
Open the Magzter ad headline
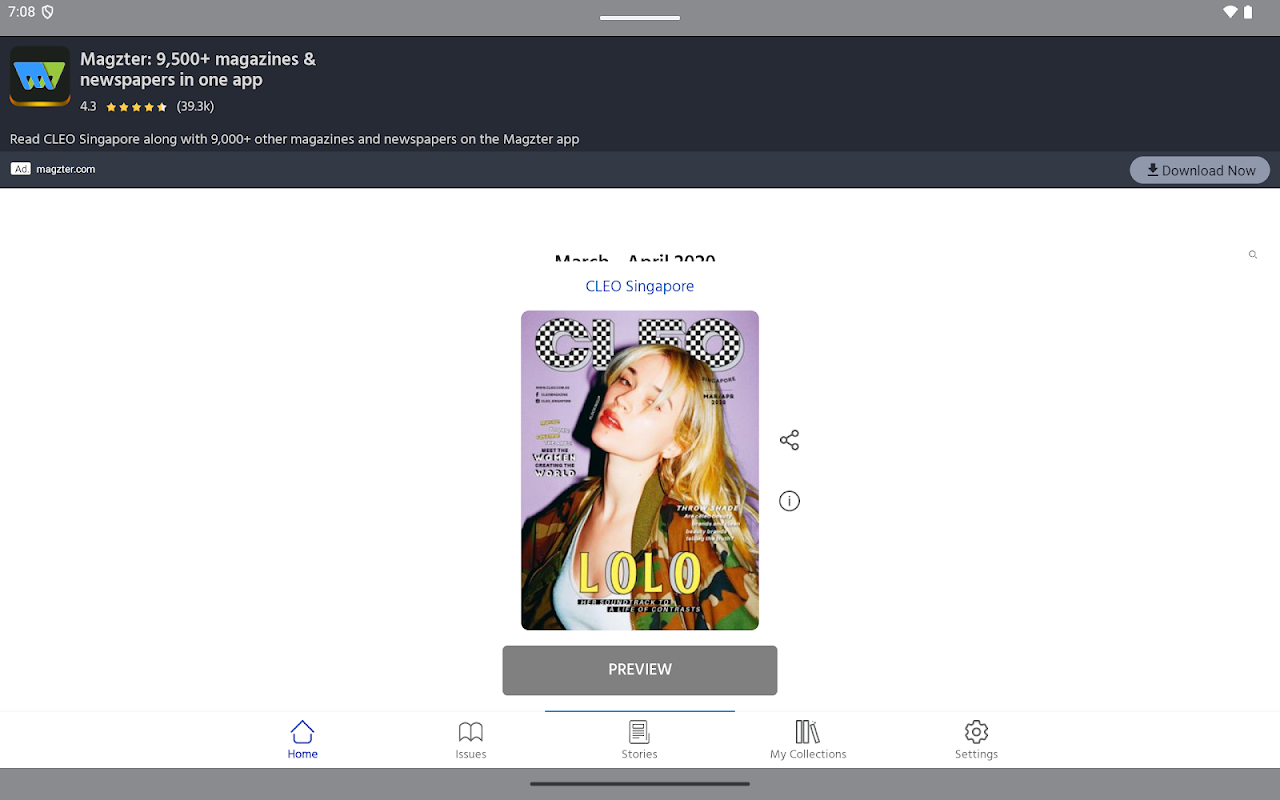pyautogui.click(x=198, y=70)
